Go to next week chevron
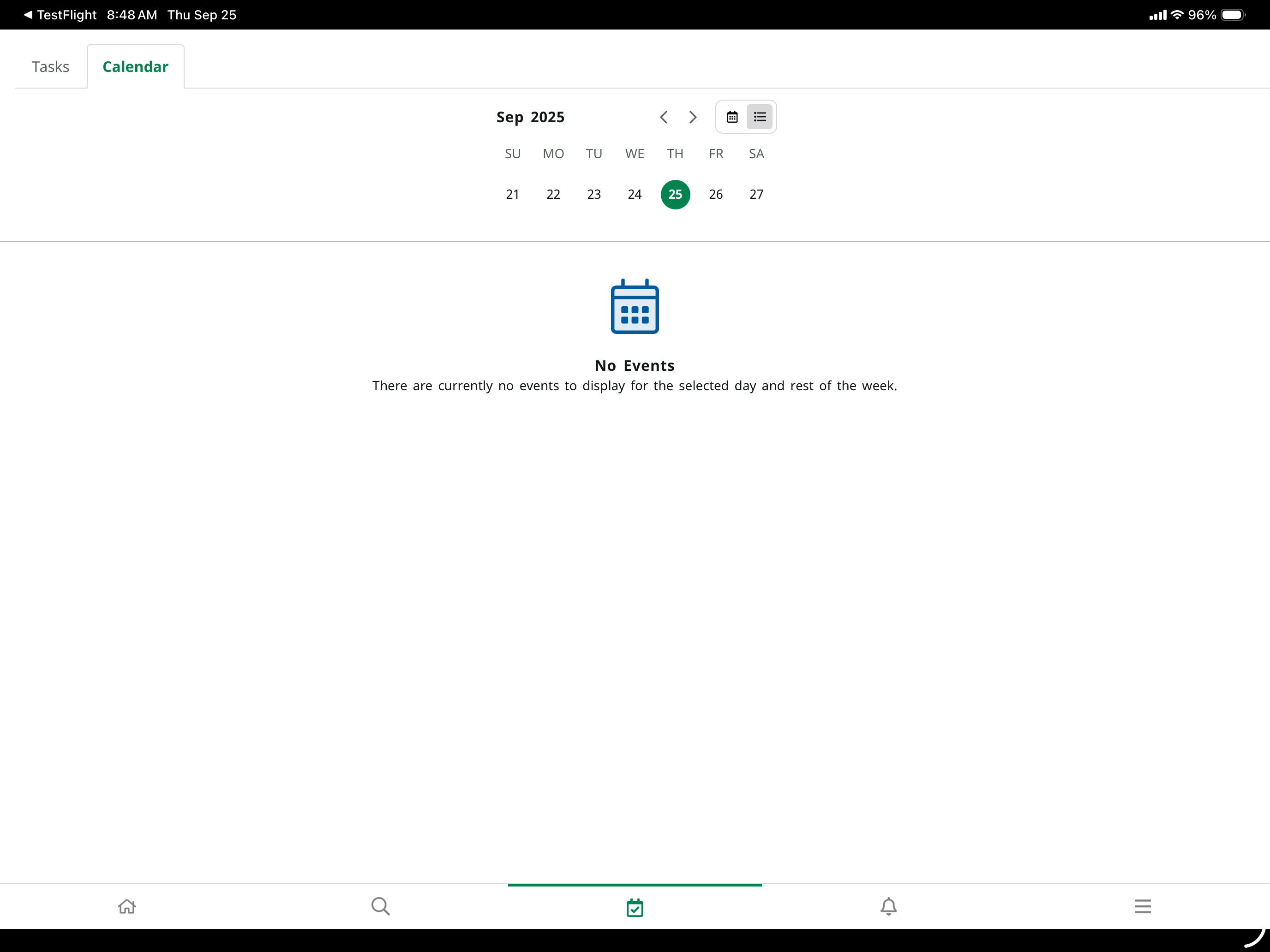The image size is (1270, 952). click(693, 117)
